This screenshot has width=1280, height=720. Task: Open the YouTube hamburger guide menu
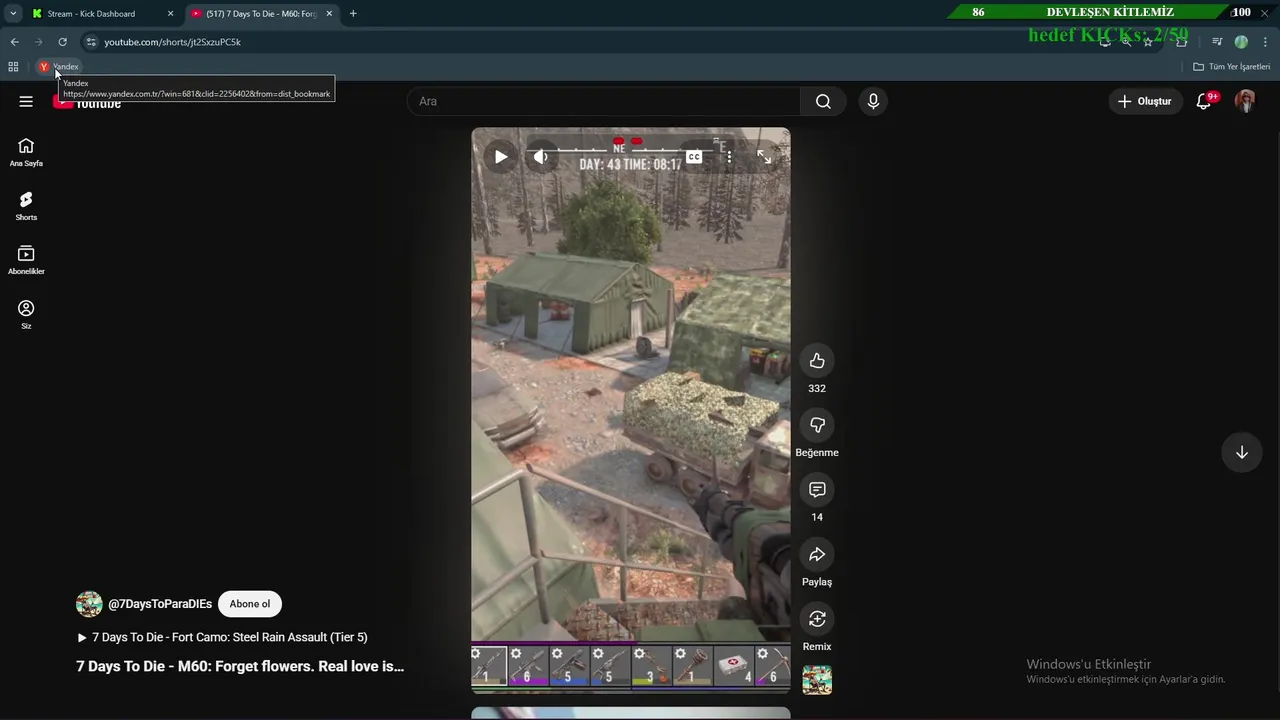click(26, 101)
